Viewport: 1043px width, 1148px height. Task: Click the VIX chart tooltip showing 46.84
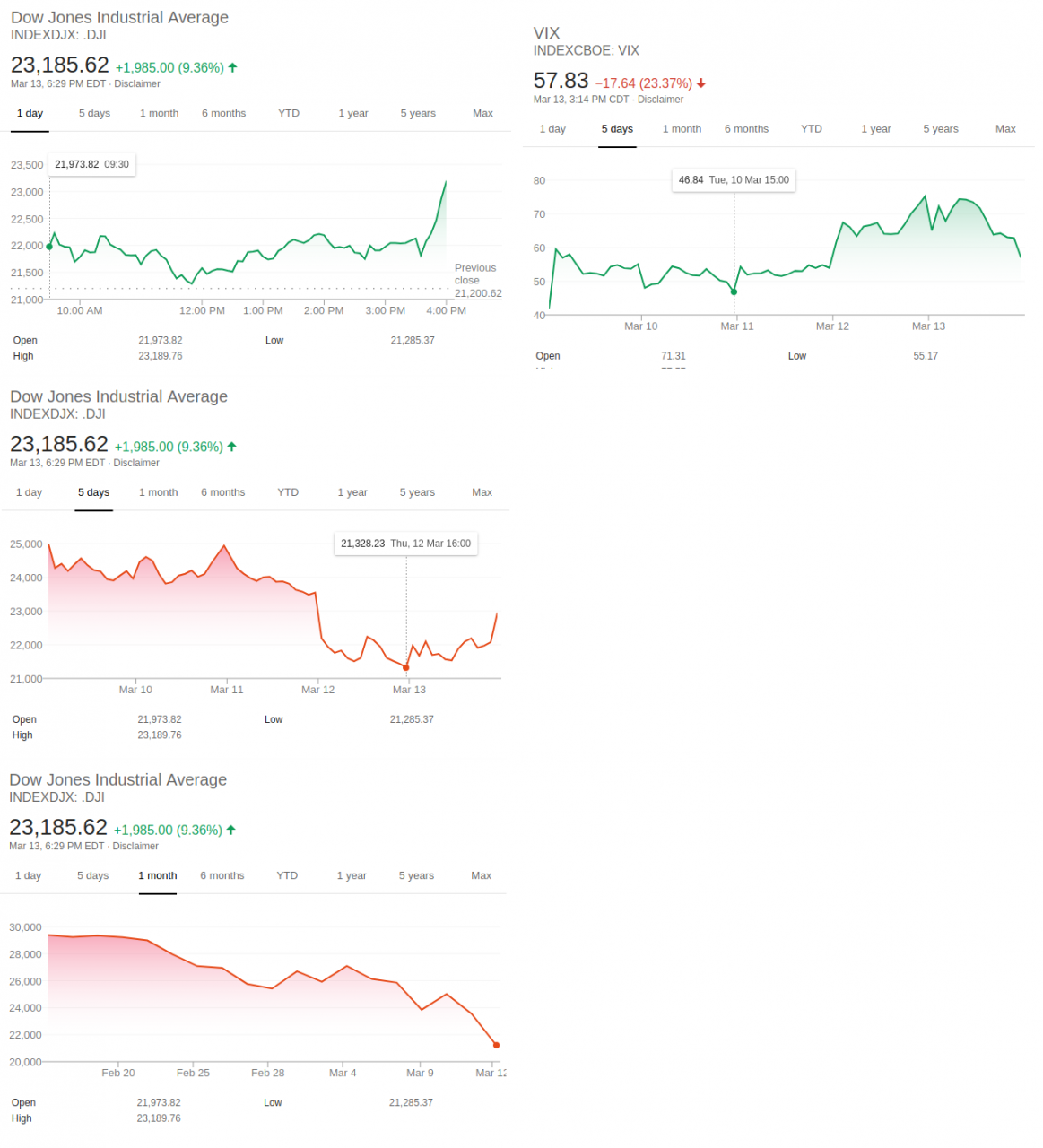click(734, 180)
